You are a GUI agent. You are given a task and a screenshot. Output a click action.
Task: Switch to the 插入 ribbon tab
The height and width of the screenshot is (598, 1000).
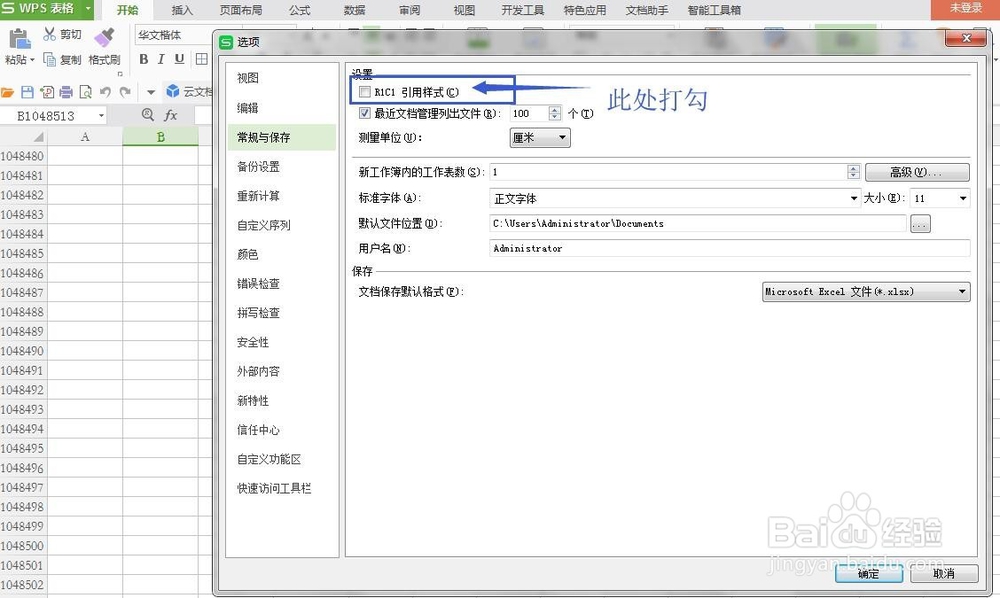click(x=180, y=11)
